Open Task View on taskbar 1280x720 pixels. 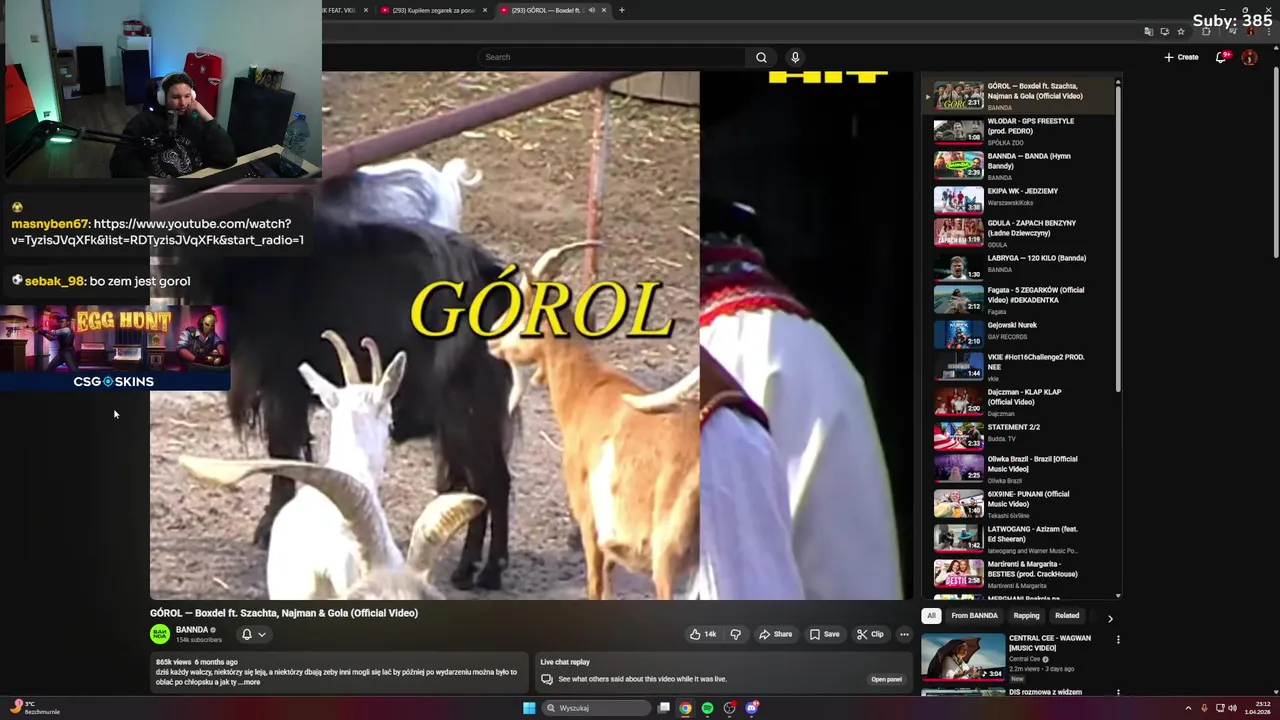coord(663,708)
